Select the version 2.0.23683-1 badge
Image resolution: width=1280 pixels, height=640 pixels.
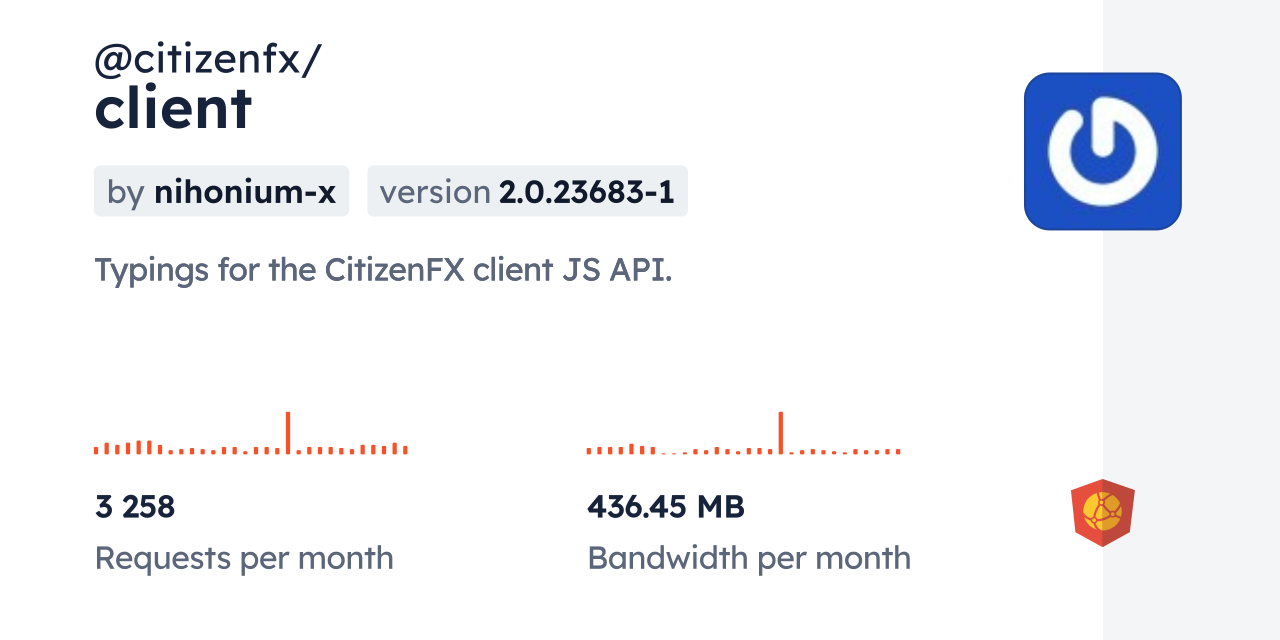[x=527, y=191]
